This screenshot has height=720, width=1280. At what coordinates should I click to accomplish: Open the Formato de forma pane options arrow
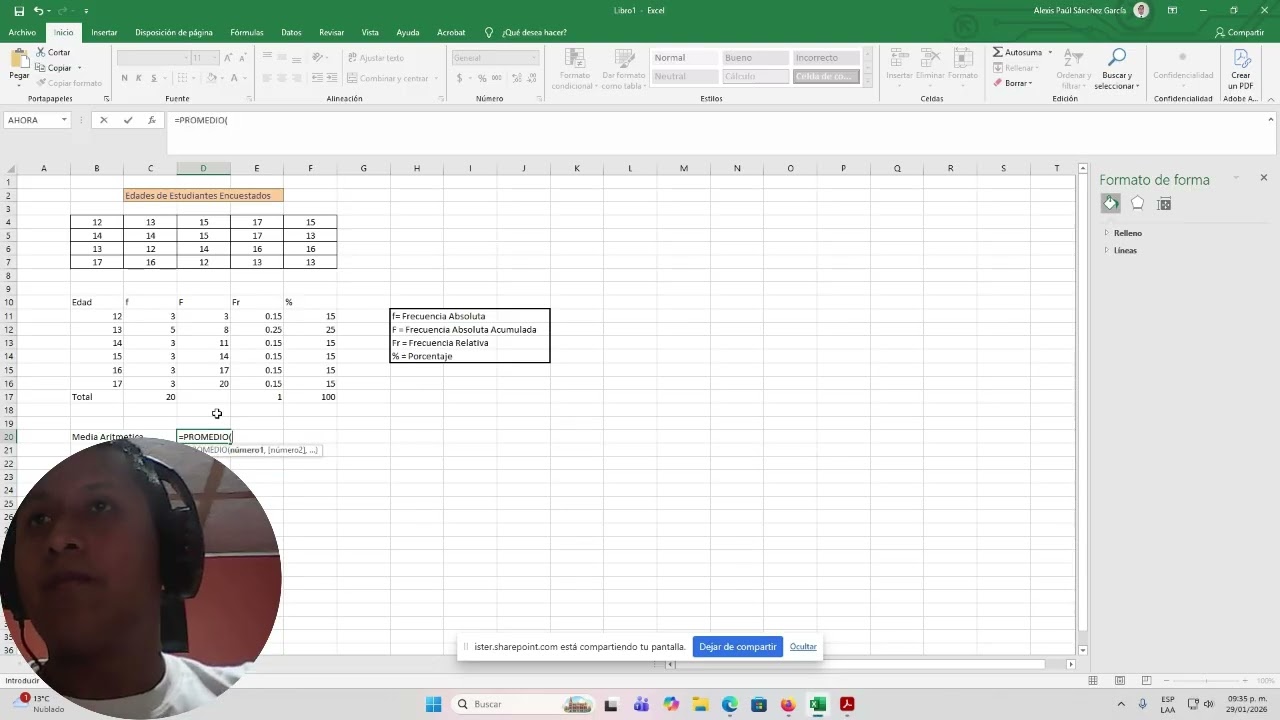1236,178
